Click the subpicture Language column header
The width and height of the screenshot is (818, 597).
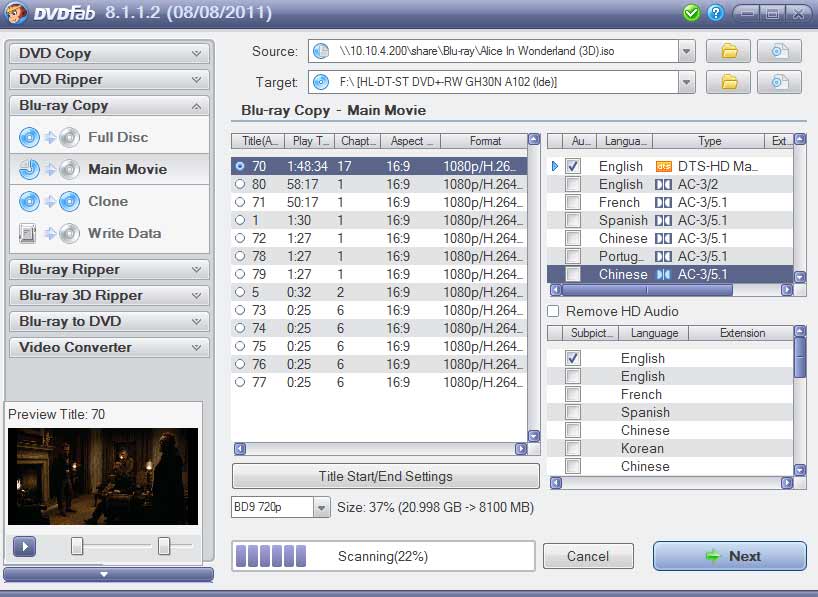click(654, 333)
